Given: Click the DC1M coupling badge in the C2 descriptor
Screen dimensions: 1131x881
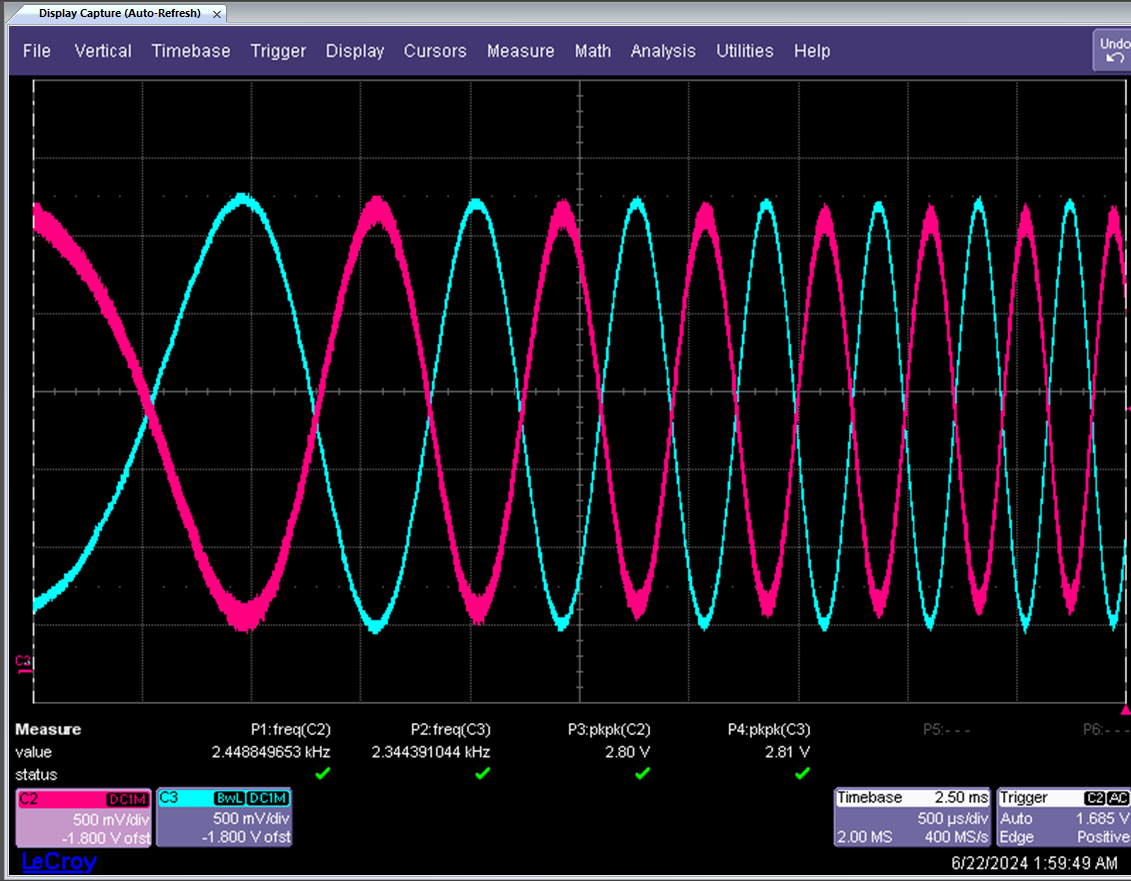Looking at the screenshot, I should pyautogui.click(x=128, y=799).
